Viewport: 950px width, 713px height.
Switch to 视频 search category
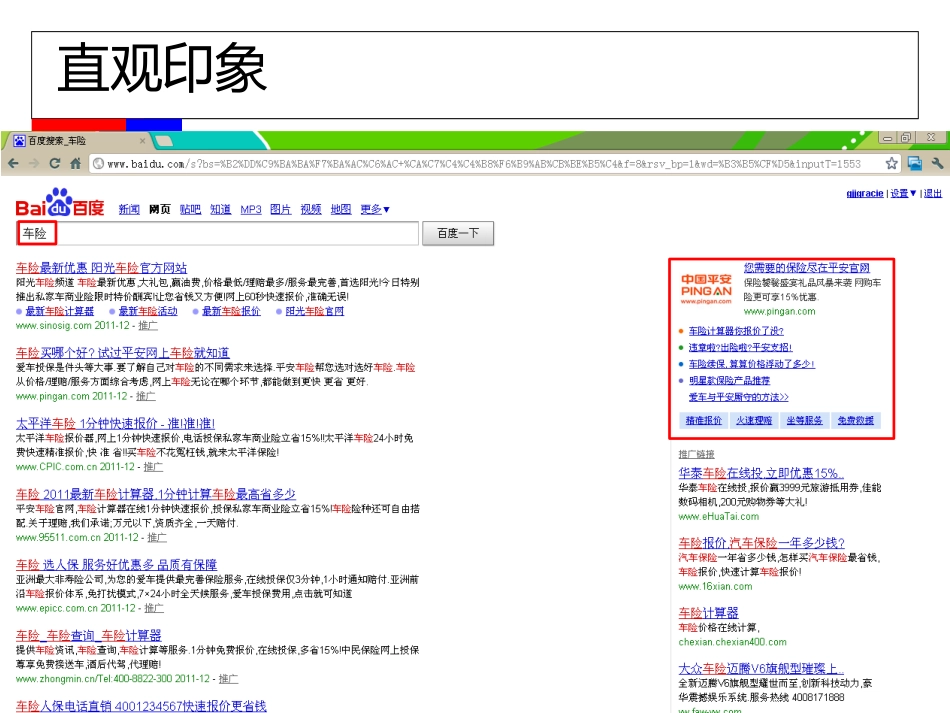pyautogui.click(x=311, y=210)
